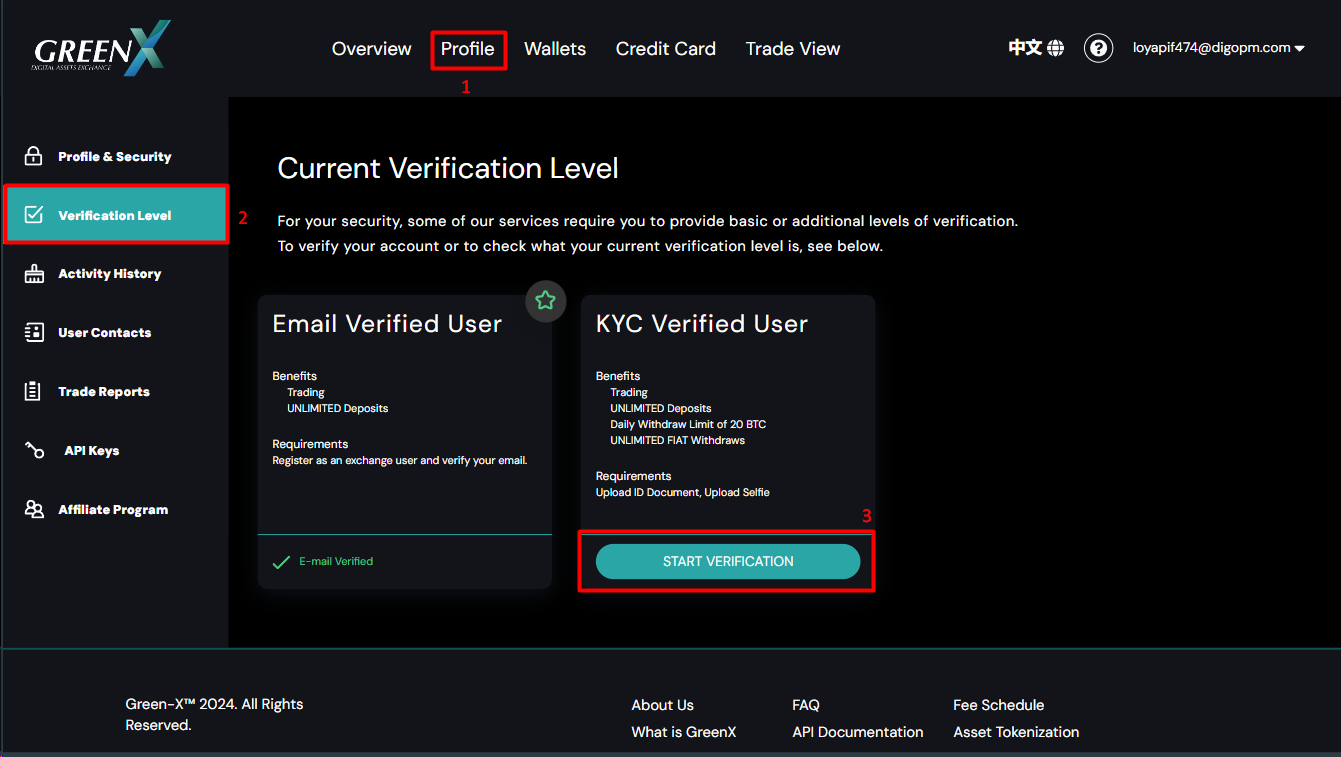
Task: Click the GreenX logo
Action: pos(102,48)
